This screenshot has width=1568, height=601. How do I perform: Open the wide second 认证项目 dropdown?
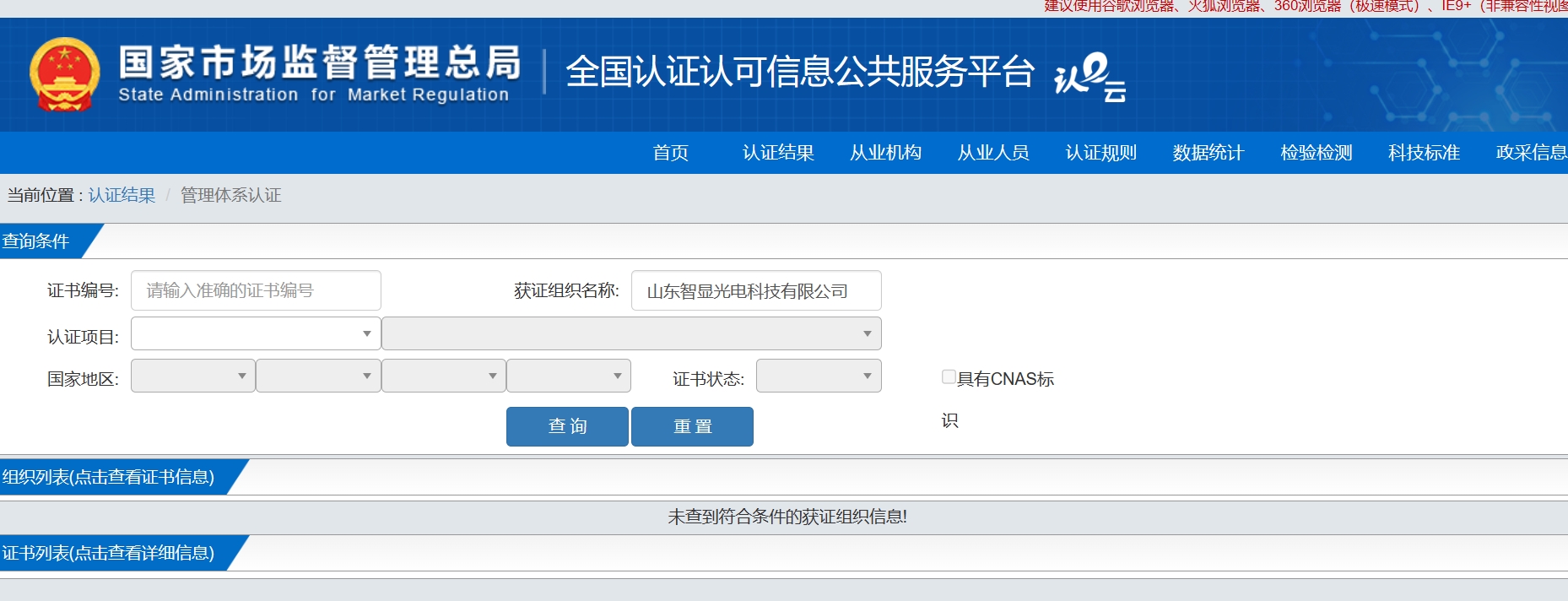[631, 333]
